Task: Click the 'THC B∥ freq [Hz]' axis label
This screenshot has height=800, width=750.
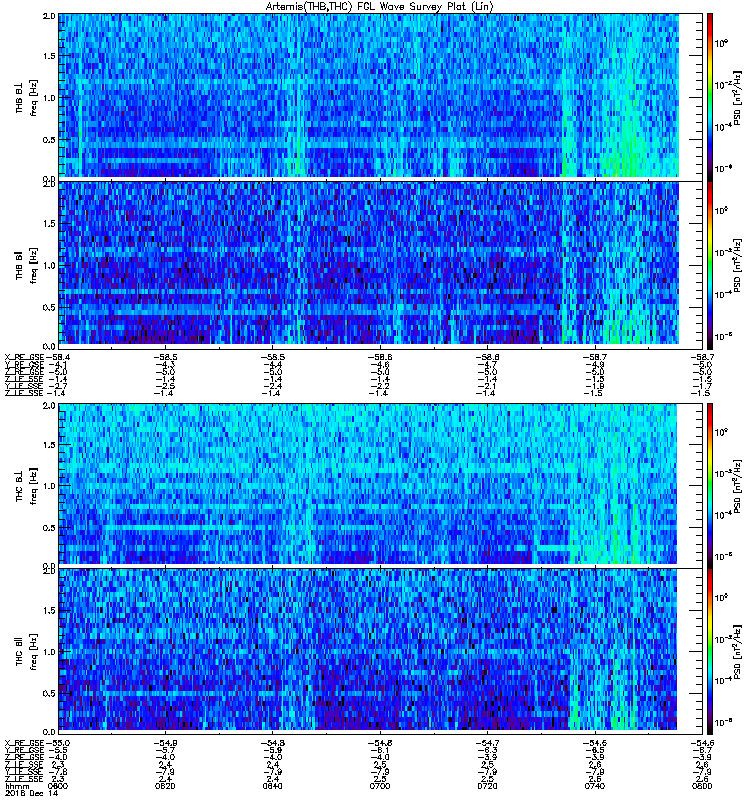Action: tap(26, 651)
